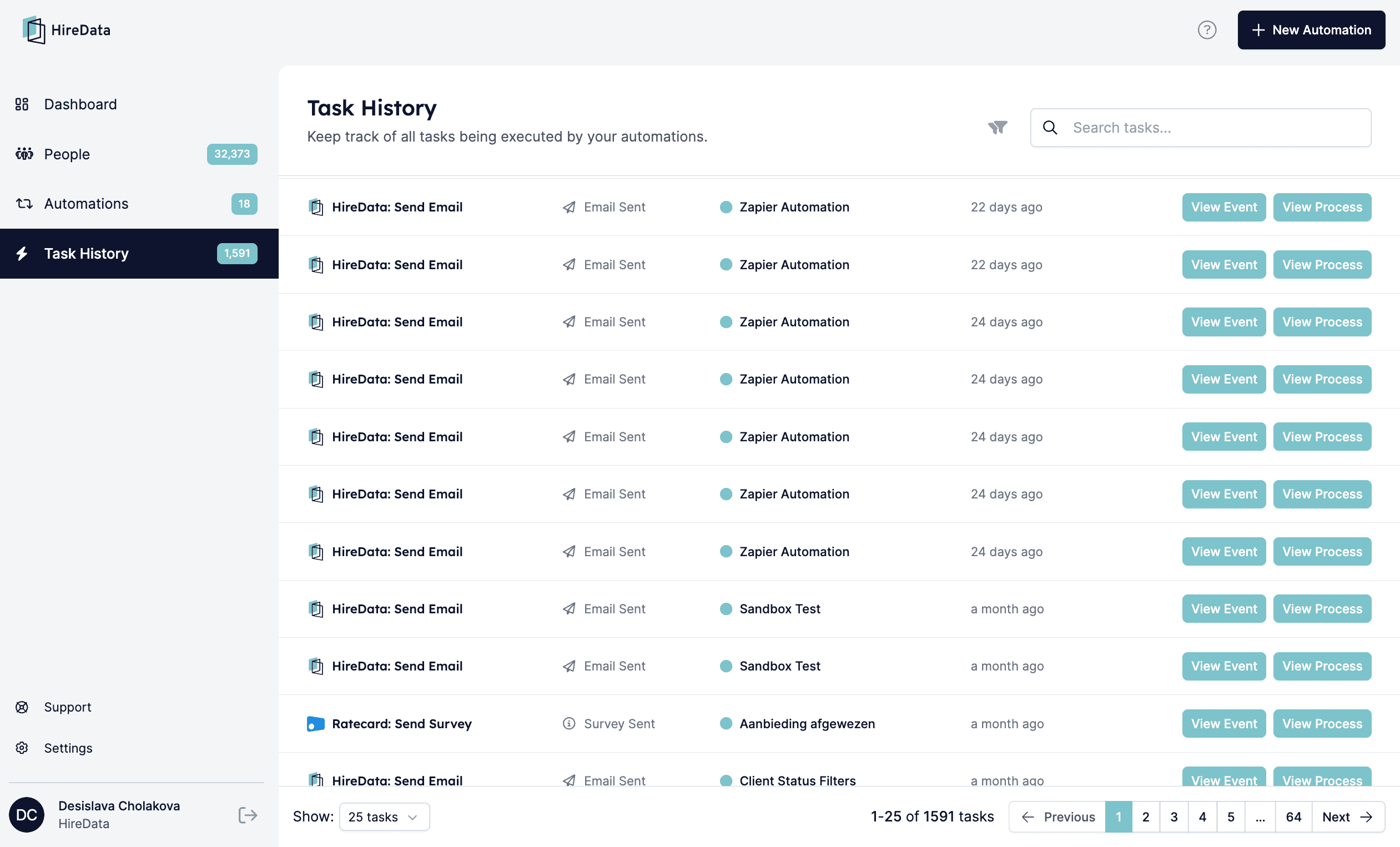Screen dimensions: 1400x847
Task: Click the HireData logo icon
Action: point(33,29)
